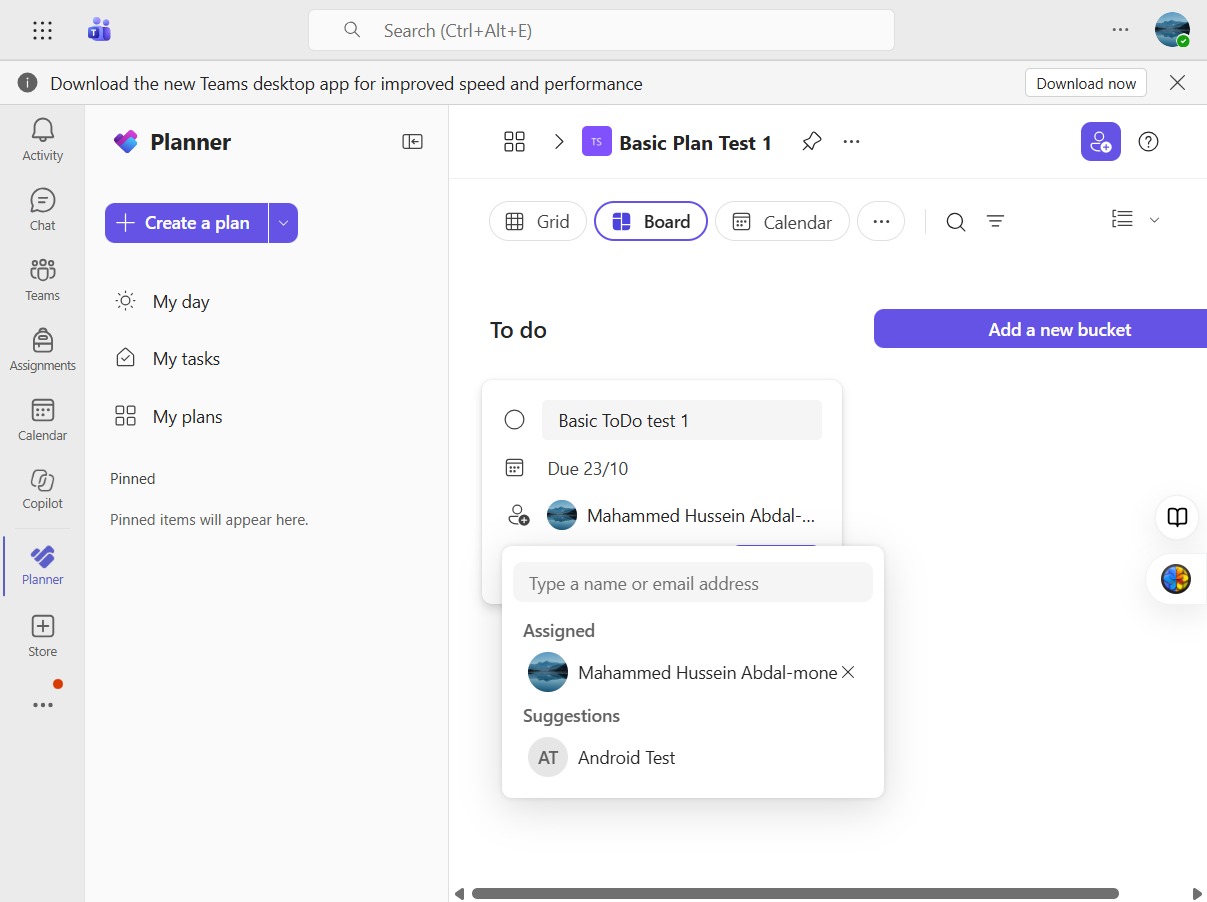Open the Store apps icon
1207x902 pixels.
coord(42,636)
